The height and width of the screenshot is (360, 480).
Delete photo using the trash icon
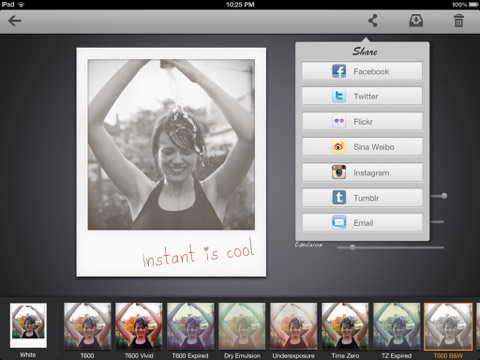click(x=459, y=21)
